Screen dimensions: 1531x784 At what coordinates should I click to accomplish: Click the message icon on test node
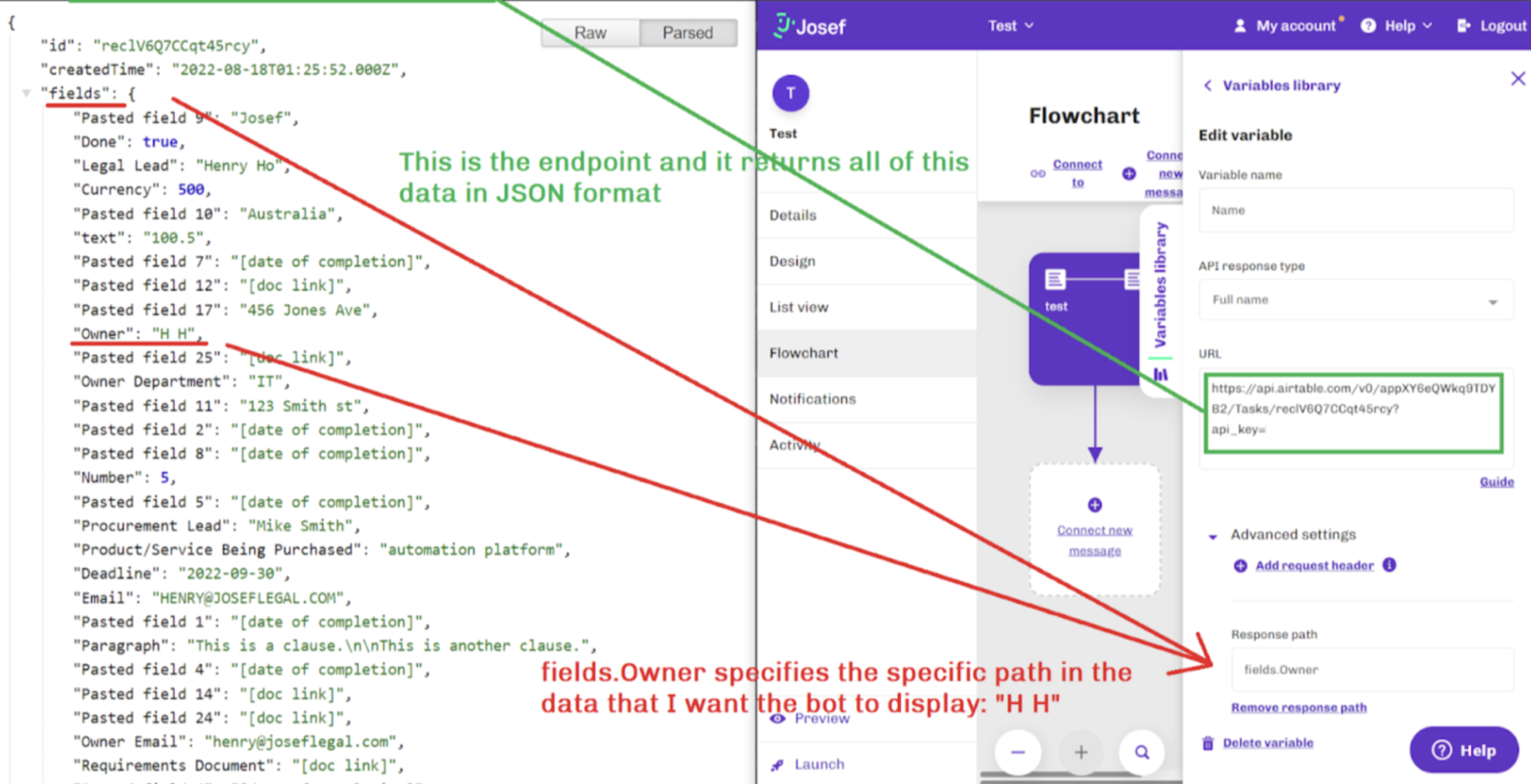click(x=1056, y=278)
